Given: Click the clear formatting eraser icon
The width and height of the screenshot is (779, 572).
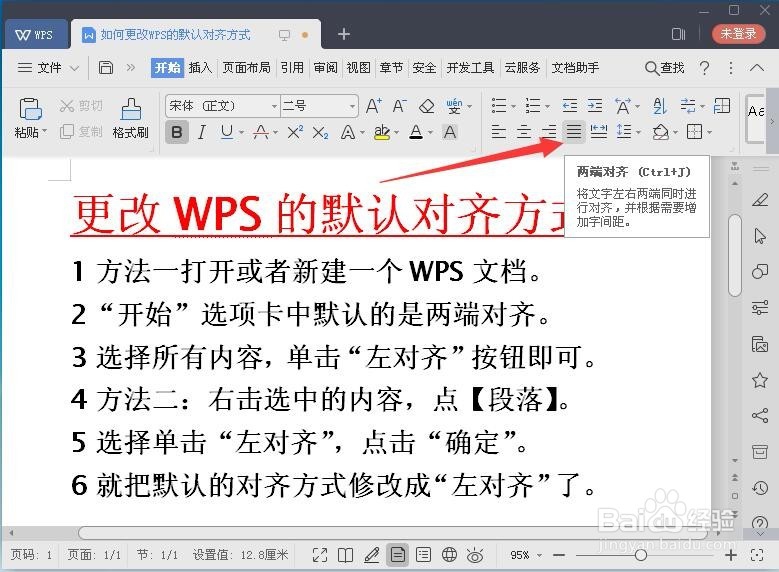Looking at the screenshot, I should point(426,106).
